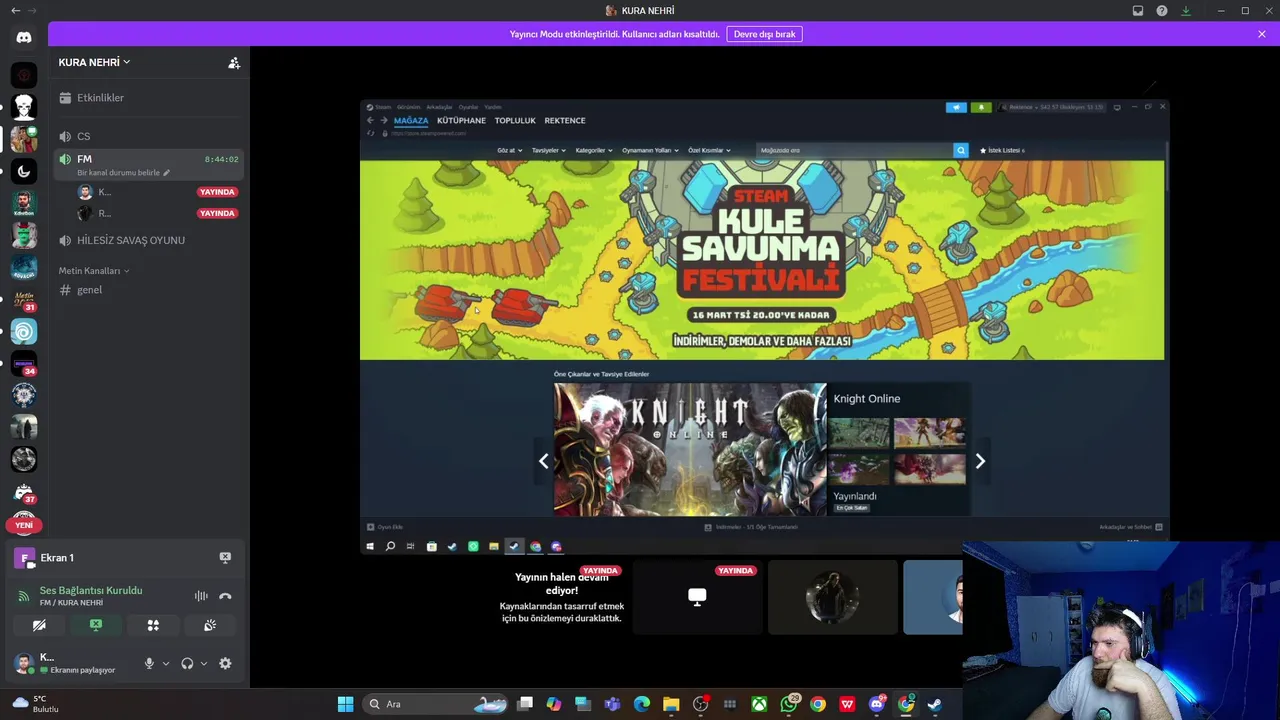The height and width of the screenshot is (720, 1280).
Task: Open the Windows Start menu
Action: coord(345,704)
